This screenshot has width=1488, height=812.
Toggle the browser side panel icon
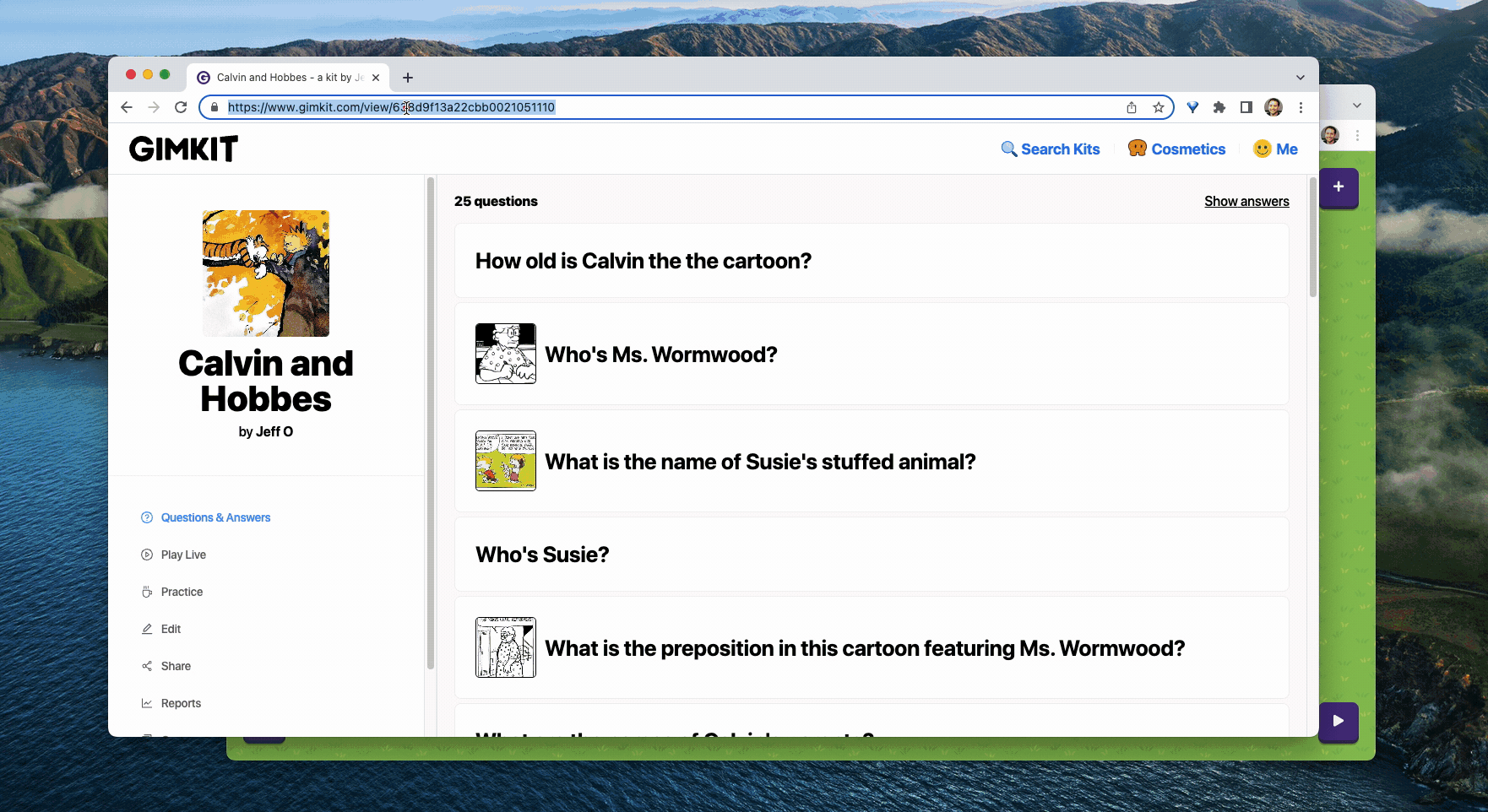tap(1246, 107)
